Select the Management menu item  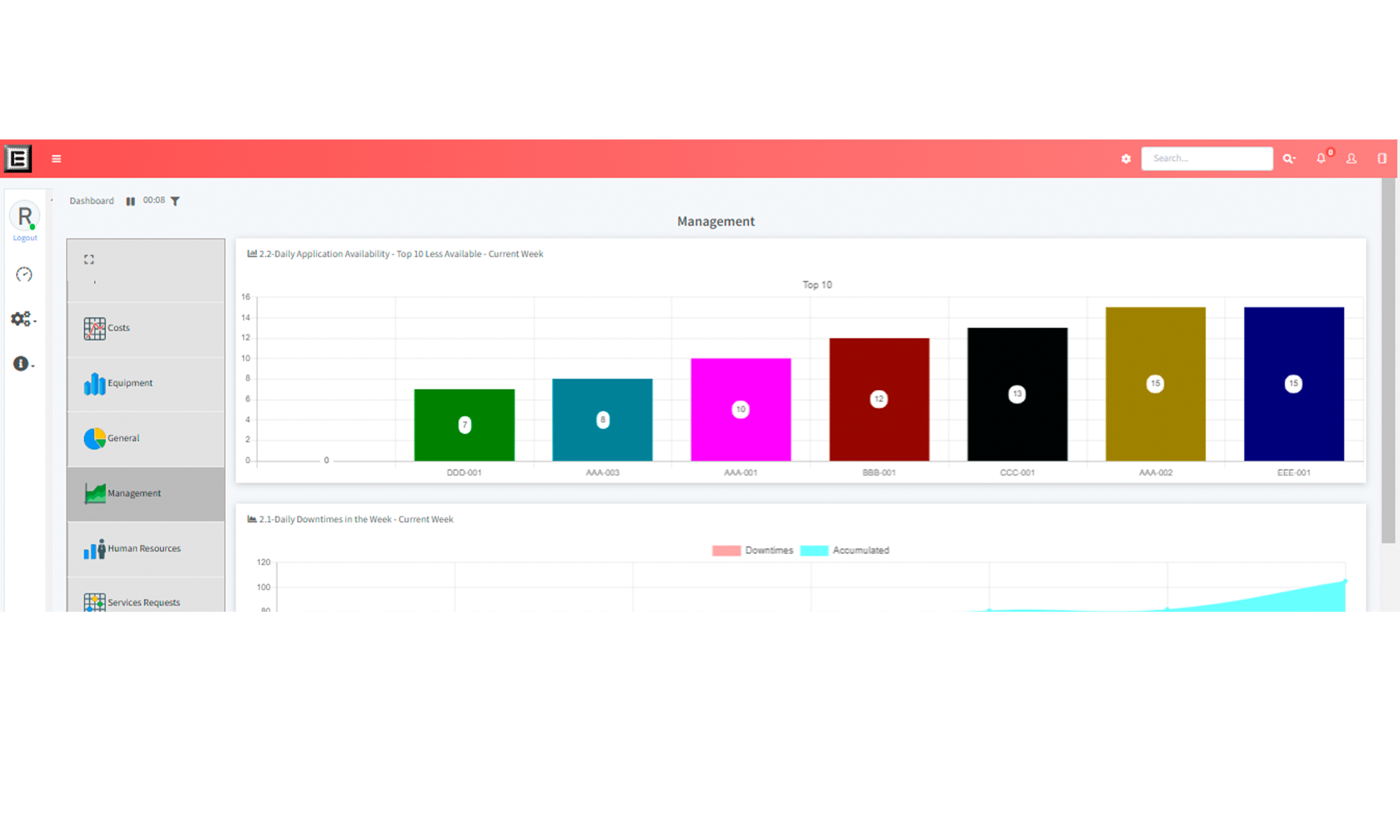(145, 492)
